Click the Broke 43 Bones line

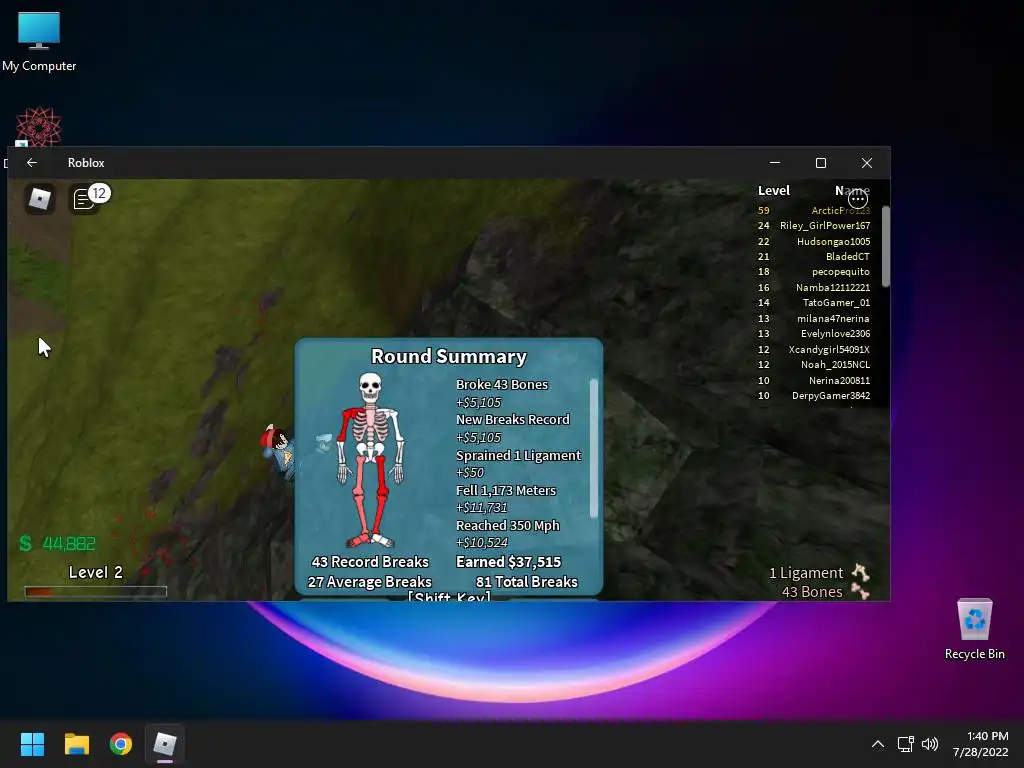pos(502,384)
